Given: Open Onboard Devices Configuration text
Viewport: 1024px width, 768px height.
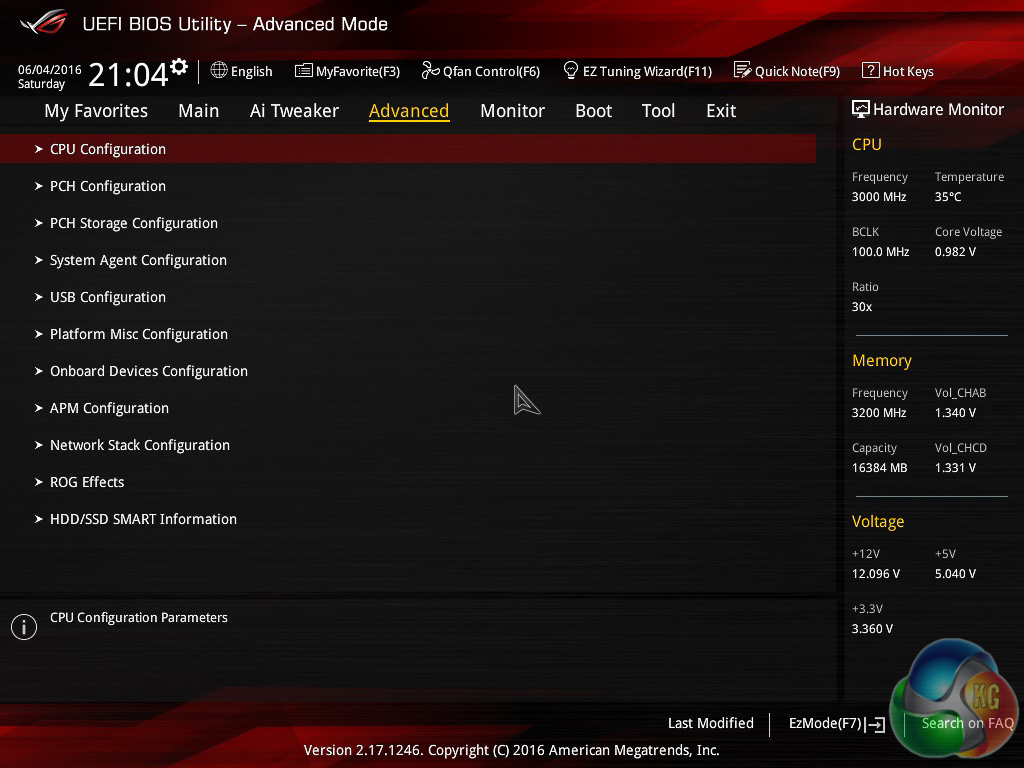Looking at the screenshot, I should click(149, 372).
